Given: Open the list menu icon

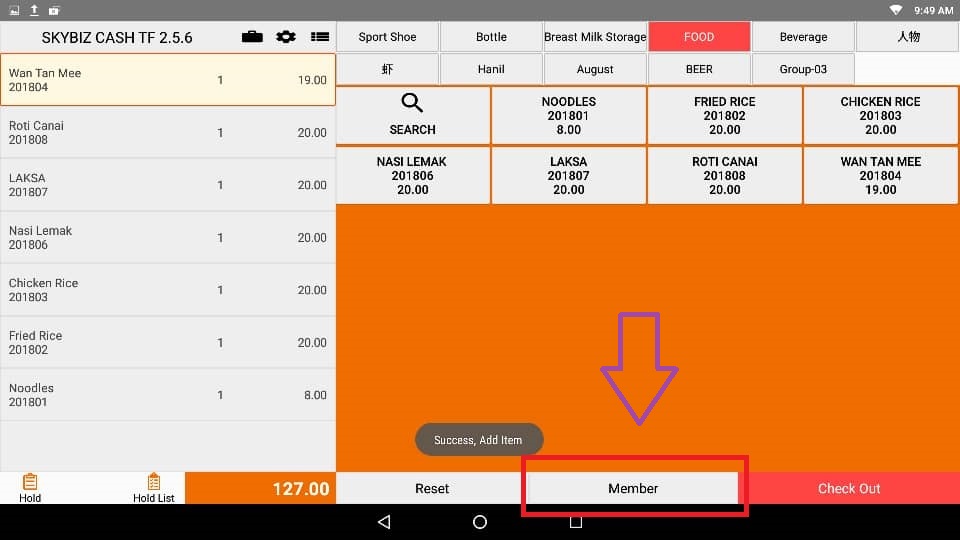Looking at the screenshot, I should 319,37.
